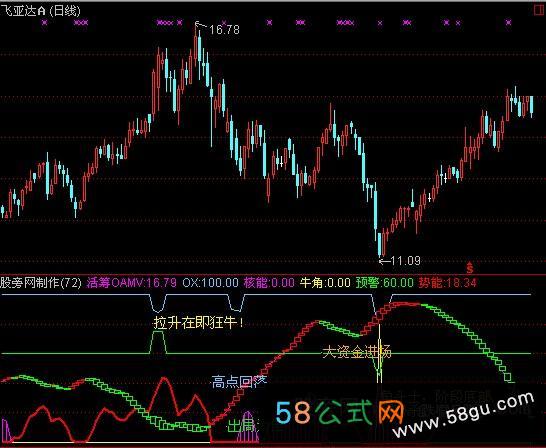Screen dimensions: 546x448
Task: Select the 核能:0.00 indicator label
Action: (269, 282)
